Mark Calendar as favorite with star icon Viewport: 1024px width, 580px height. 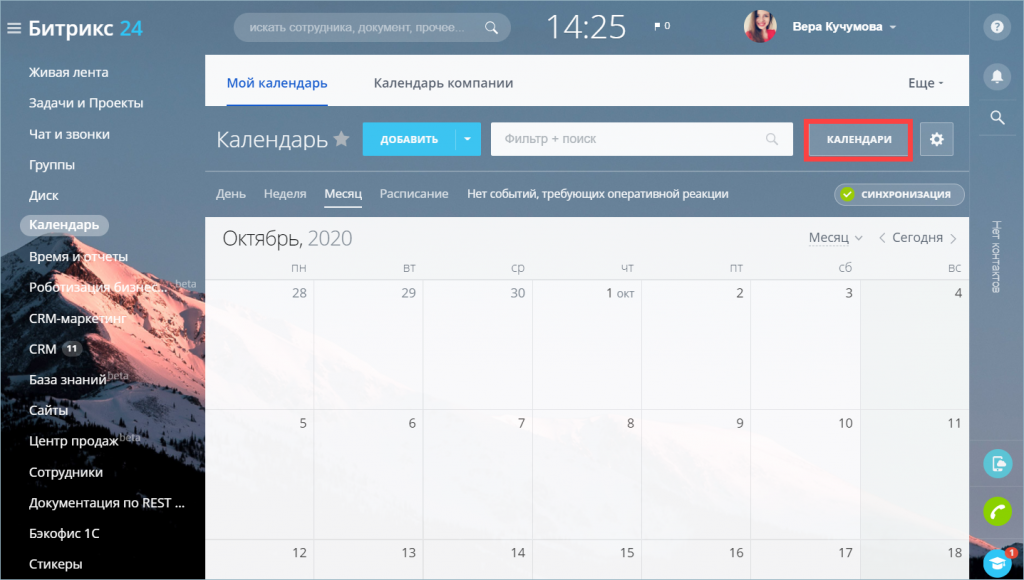[x=342, y=139]
